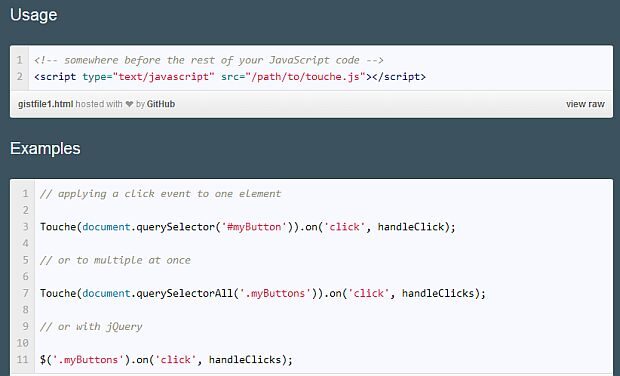The width and height of the screenshot is (620, 376).
Task: Click line number 7 in Examples gutter
Action: tap(25, 293)
